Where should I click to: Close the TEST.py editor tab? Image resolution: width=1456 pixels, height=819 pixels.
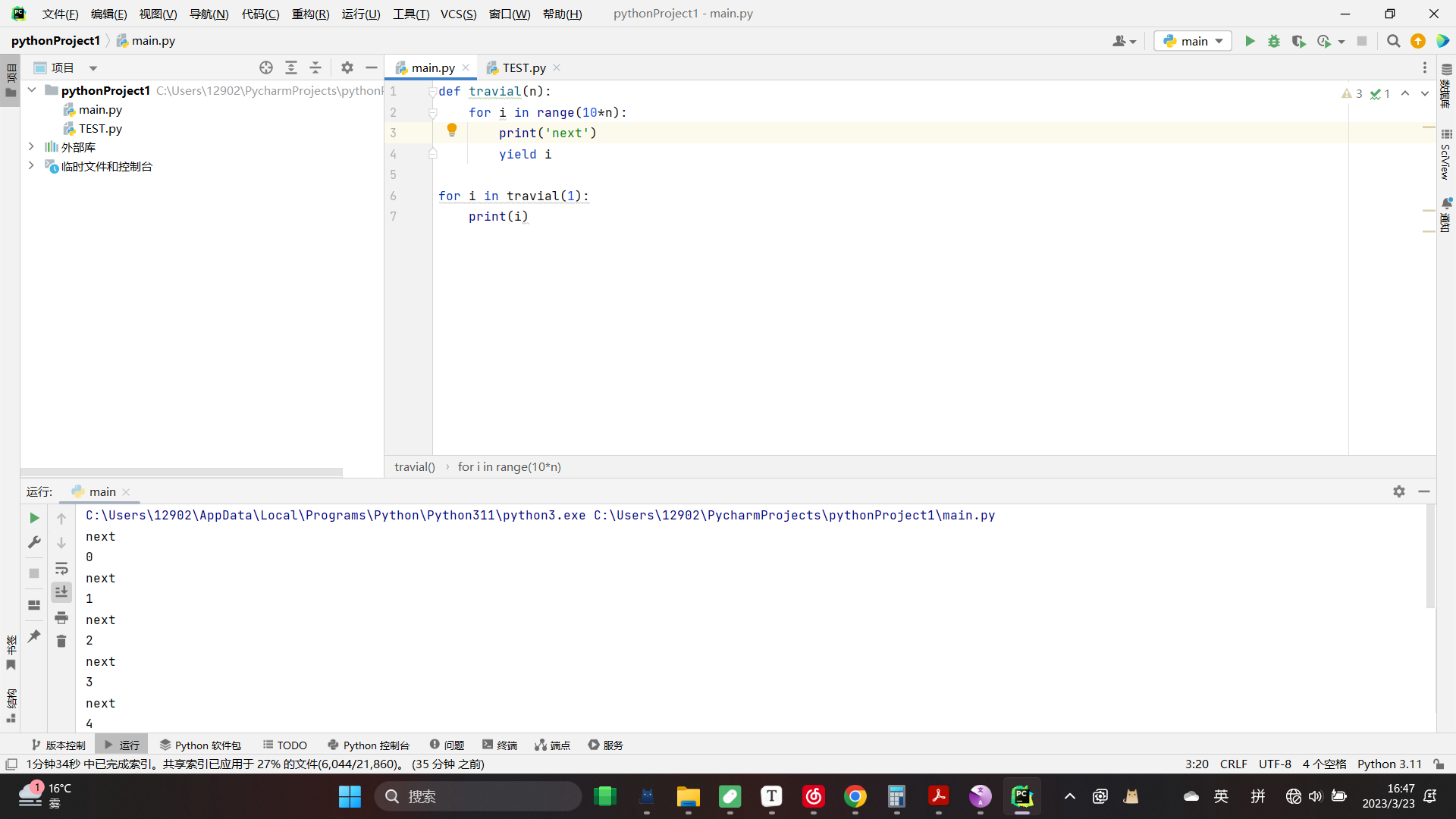coord(557,67)
